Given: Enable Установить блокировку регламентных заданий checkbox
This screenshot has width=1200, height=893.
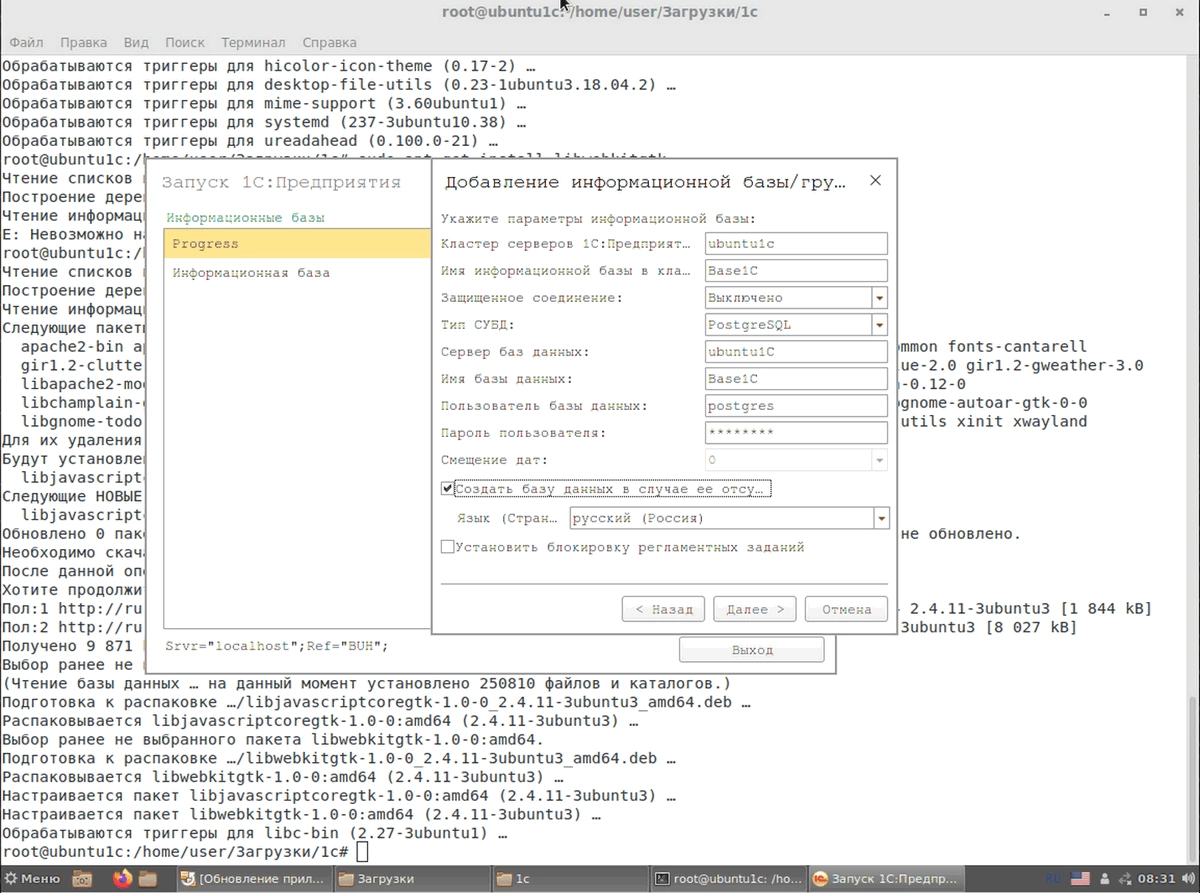Looking at the screenshot, I should (447, 547).
